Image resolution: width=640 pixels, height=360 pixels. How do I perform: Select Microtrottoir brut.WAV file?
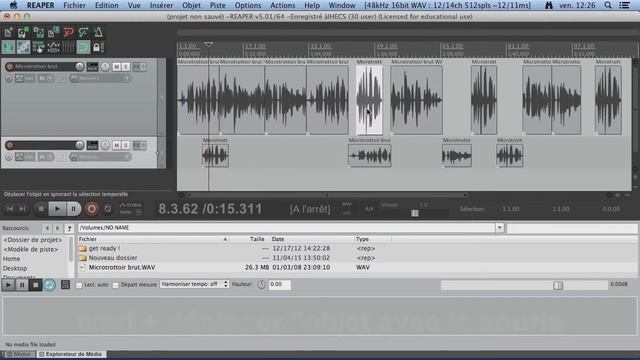(122, 267)
